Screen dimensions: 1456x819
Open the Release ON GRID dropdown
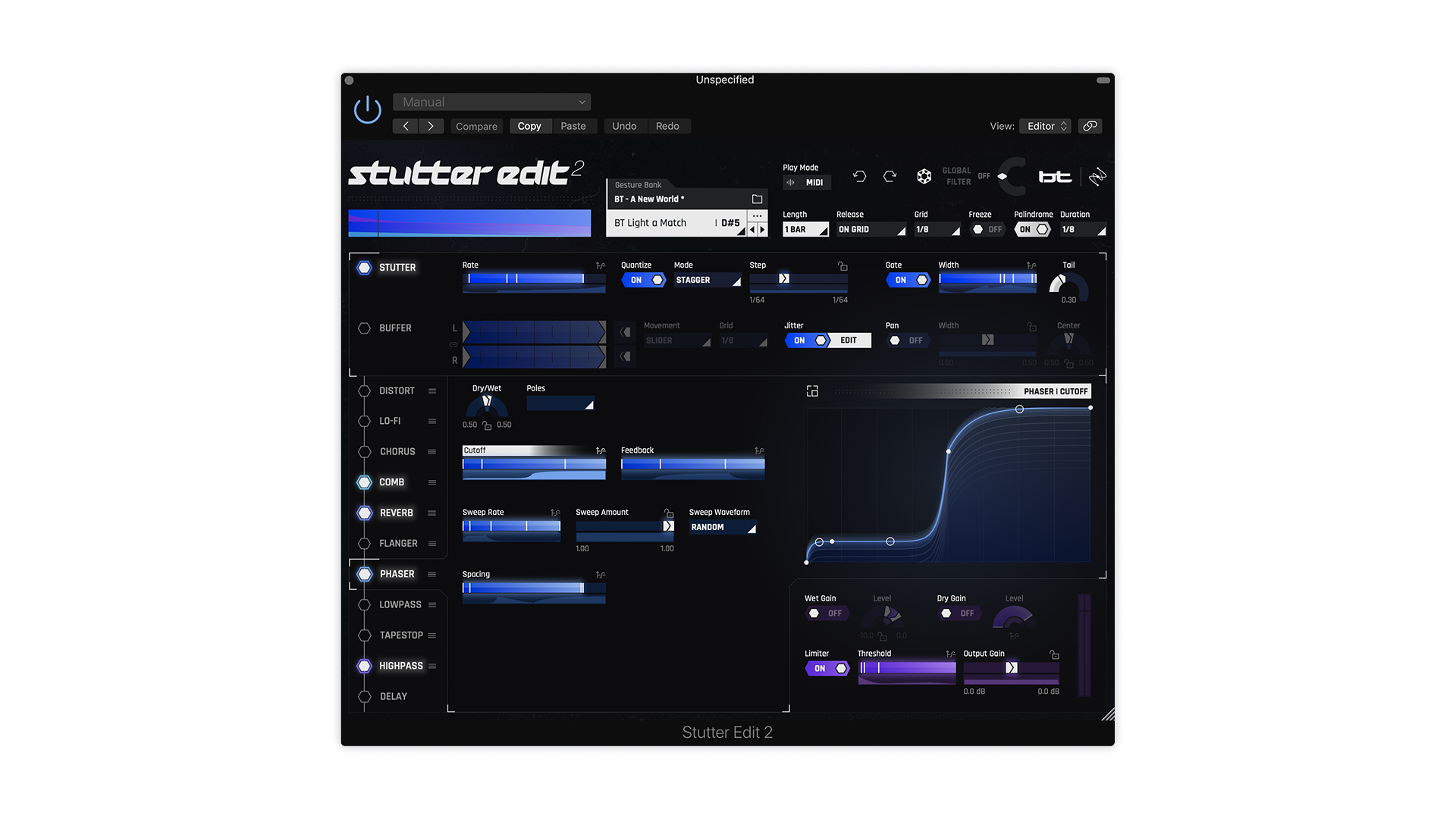[871, 229]
